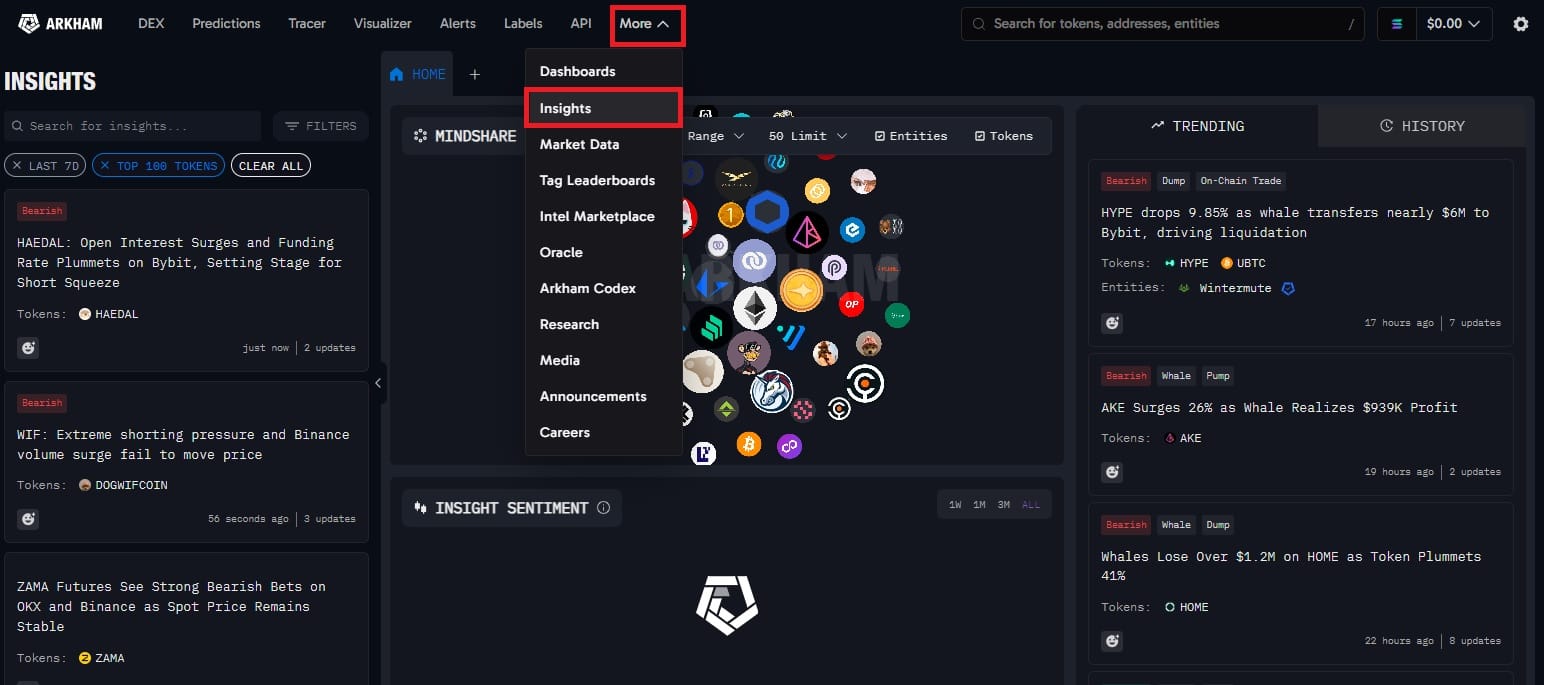Click the tokens, addresses, entities search field
The height and width of the screenshot is (685, 1544).
(1162, 24)
